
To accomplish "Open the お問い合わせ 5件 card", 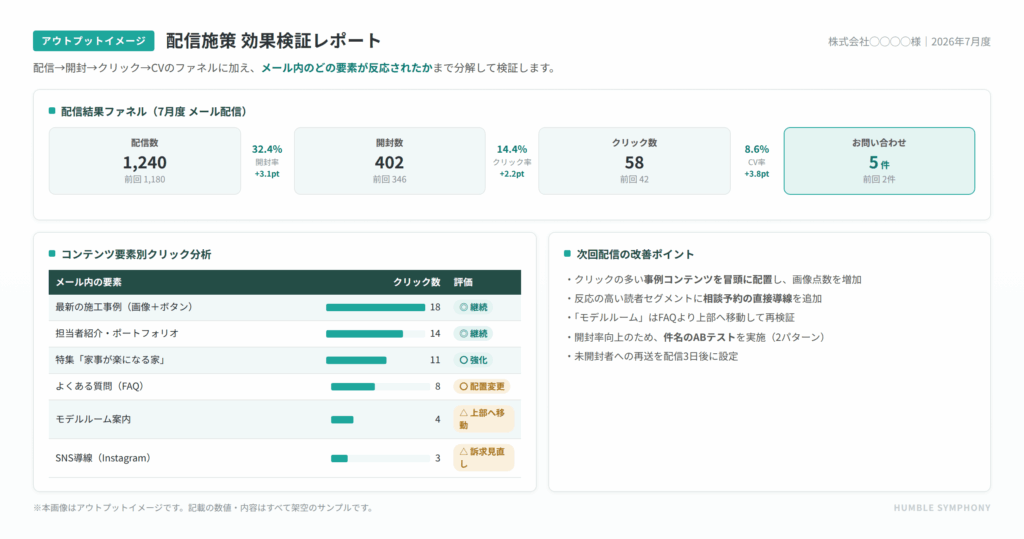I will click(x=879, y=161).
